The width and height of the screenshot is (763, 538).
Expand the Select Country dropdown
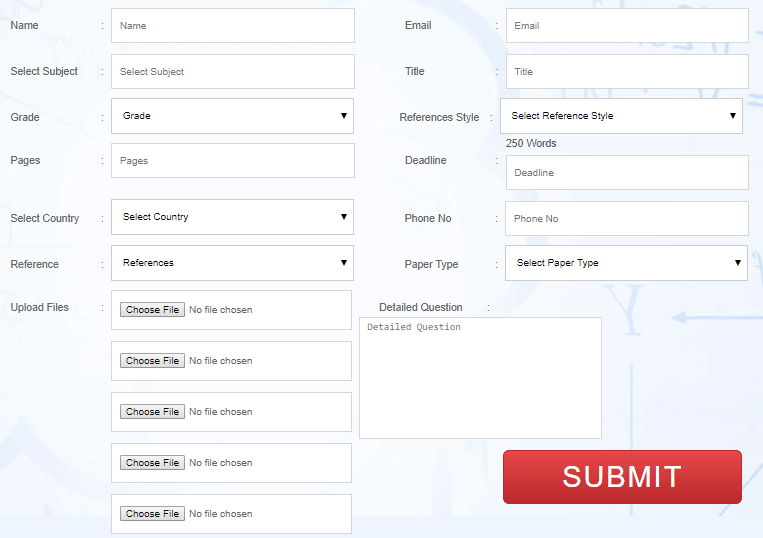tap(232, 217)
